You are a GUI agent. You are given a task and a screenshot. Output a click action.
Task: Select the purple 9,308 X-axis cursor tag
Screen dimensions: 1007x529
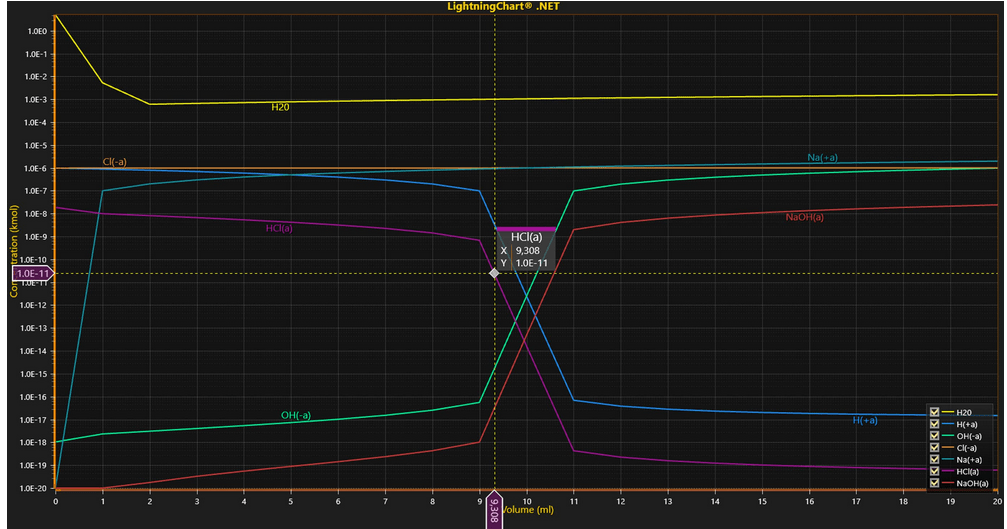click(494, 511)
